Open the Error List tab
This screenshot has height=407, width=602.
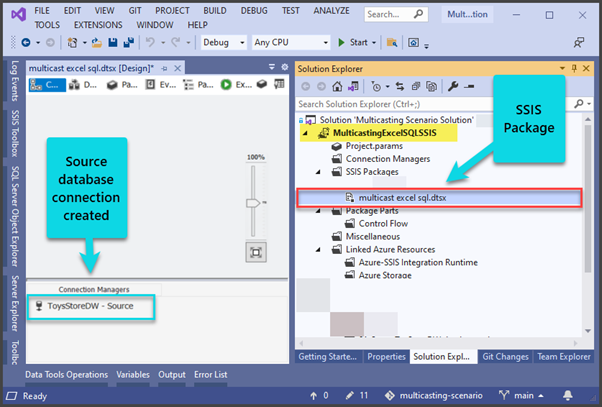click(x=210, y=375)
